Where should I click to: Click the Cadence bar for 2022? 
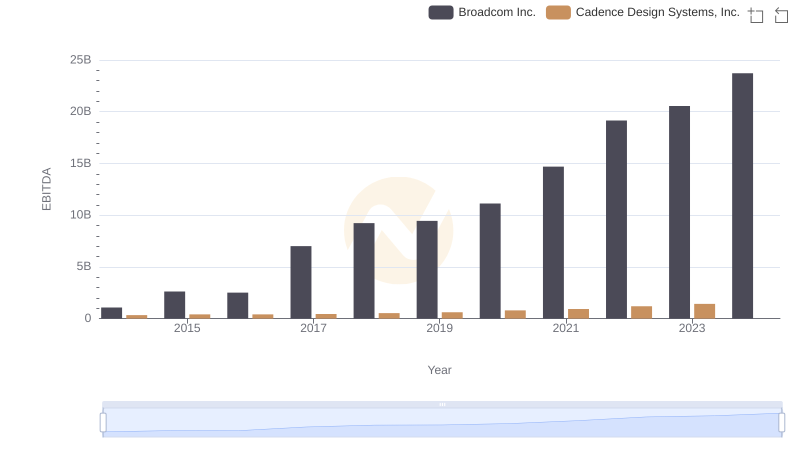641,312
